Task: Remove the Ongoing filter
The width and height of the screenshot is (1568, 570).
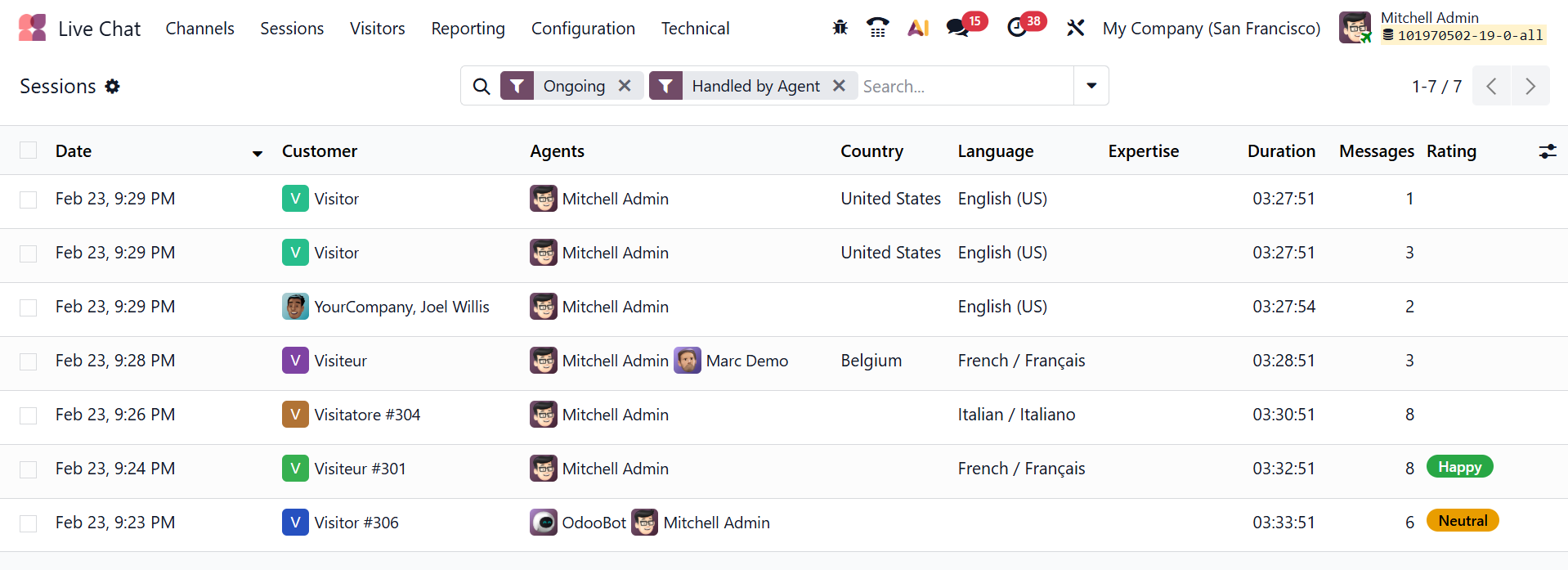Action: pyautogui.click(x=625, y=86)
